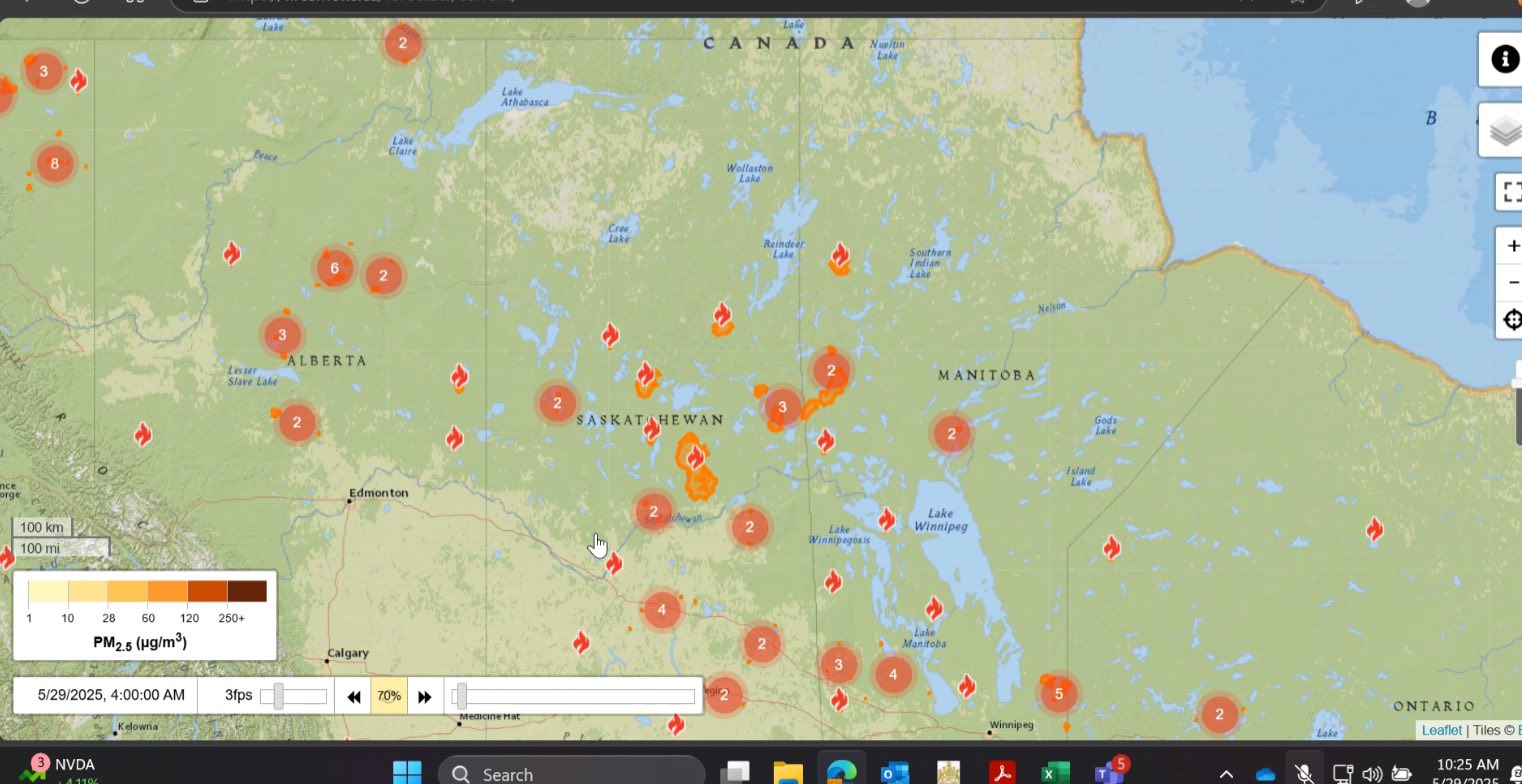Open the NVDA stock widget
The image size is (1522, 784).
62,770
